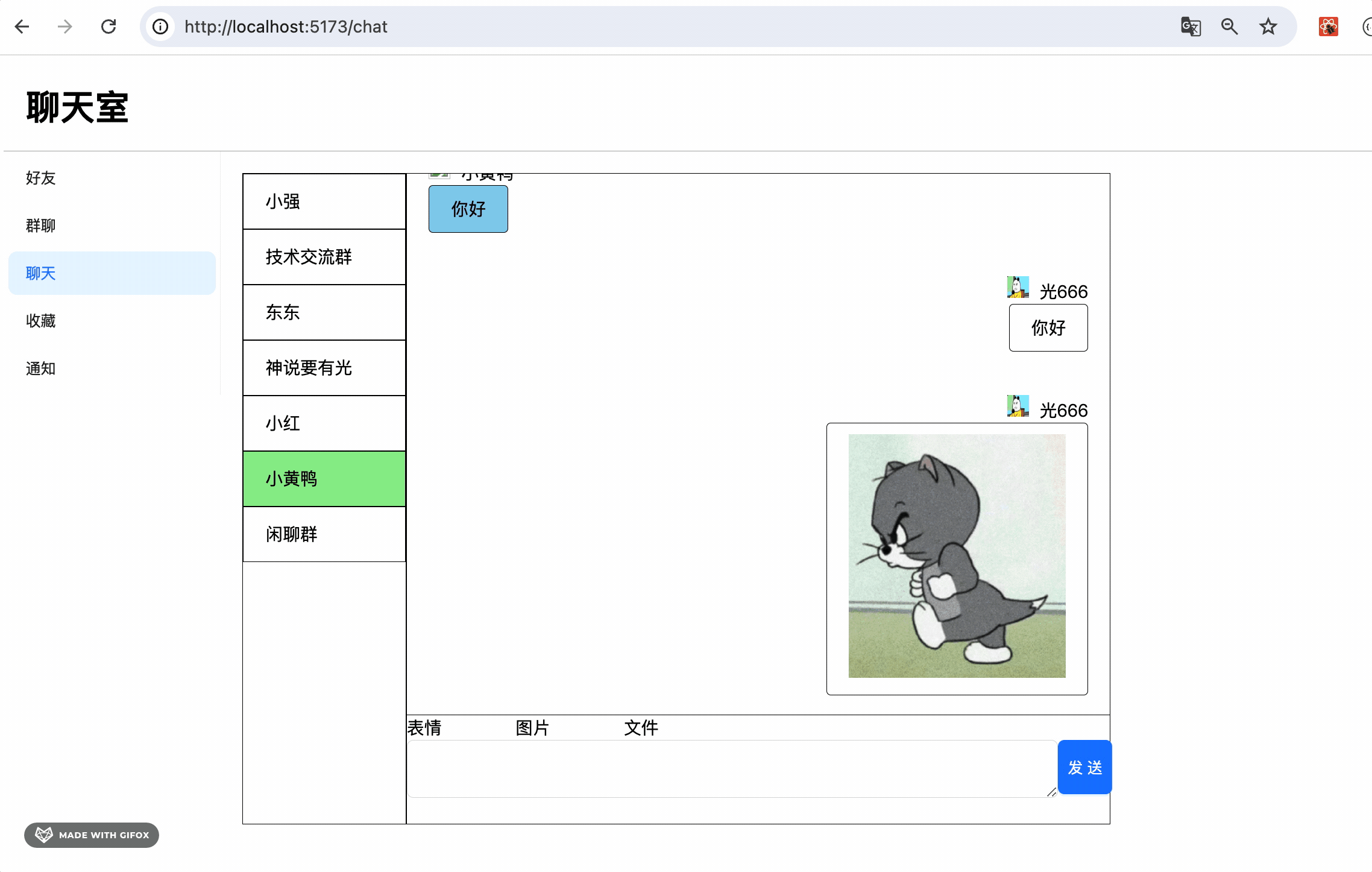Select the 闲聊群 chat
1372x872 pixels.
click(x=324, y=534)
